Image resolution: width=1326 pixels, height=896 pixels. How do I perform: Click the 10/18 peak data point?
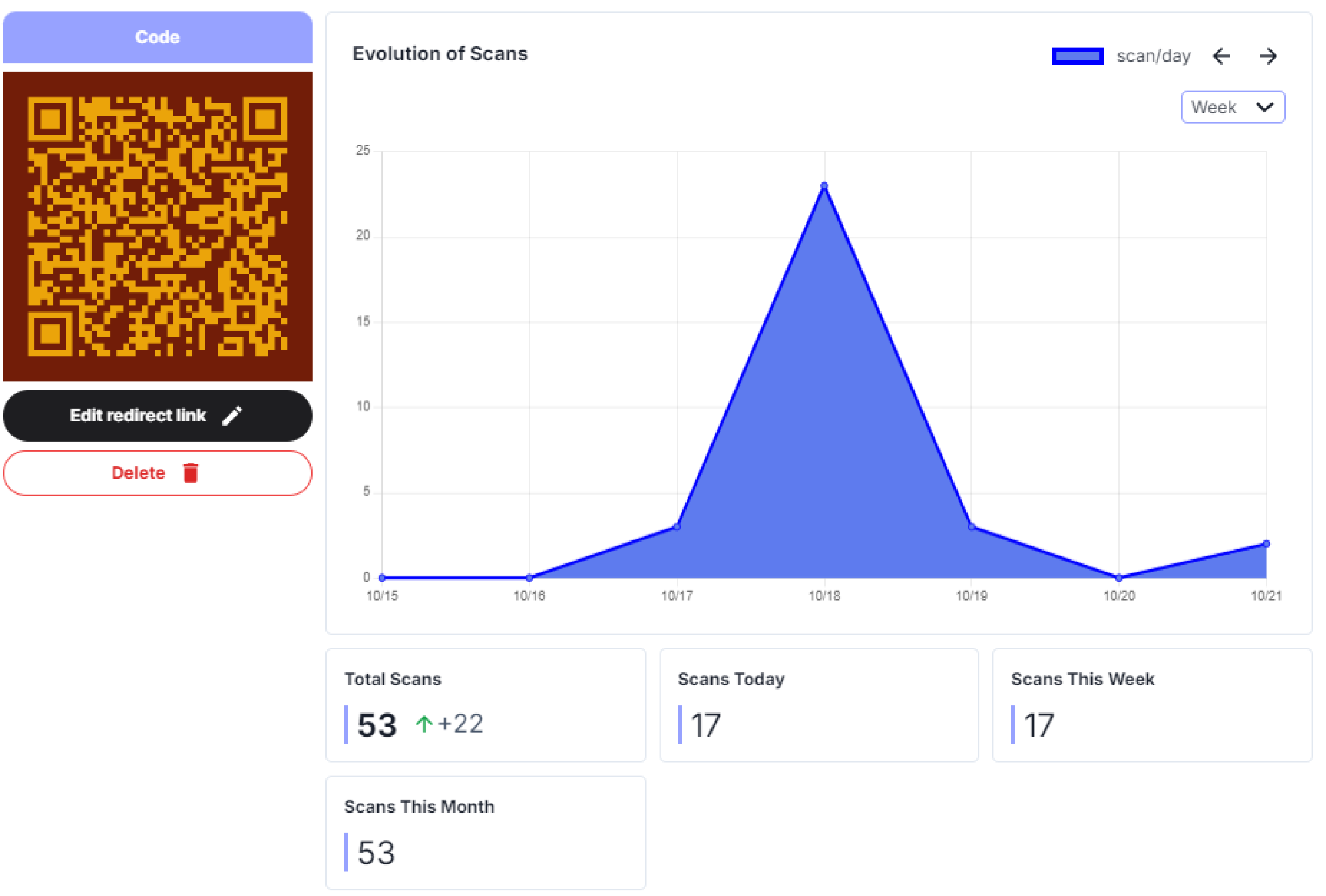(x=824, y=186)
